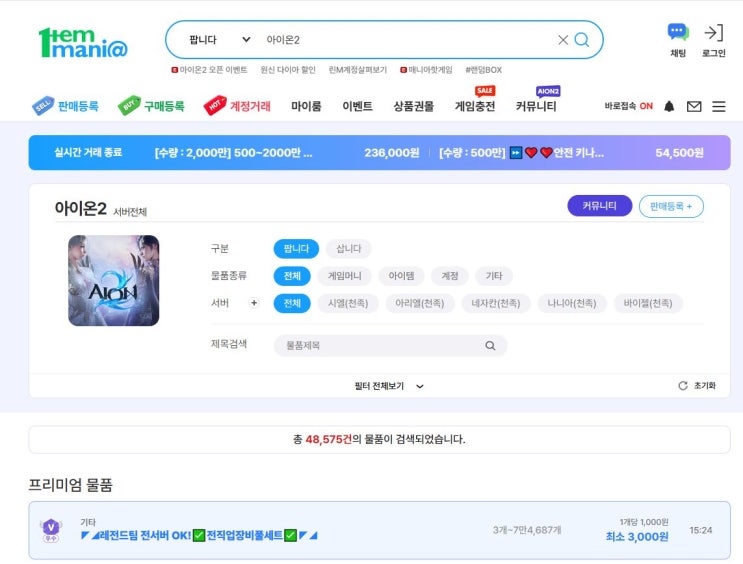Click the 판매등록 + button
The image size is (743, 564).
(x=671, y=207)
